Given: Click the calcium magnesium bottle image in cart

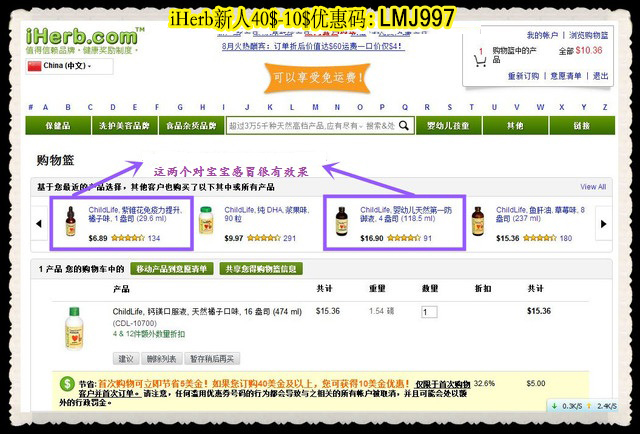Looking at the screenshot, I should tap(73, 323).
